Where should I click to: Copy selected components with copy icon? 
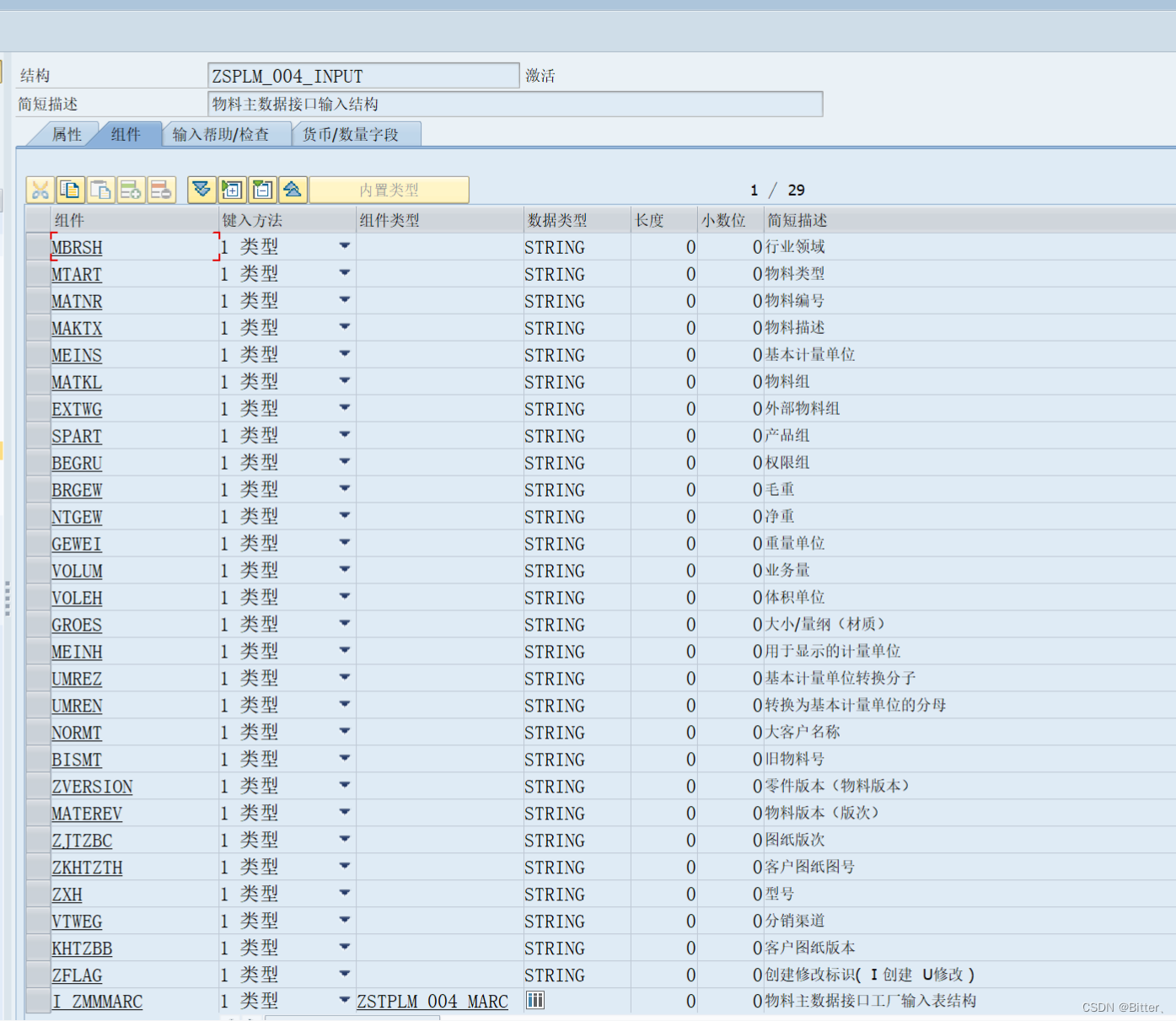[71, 189]
